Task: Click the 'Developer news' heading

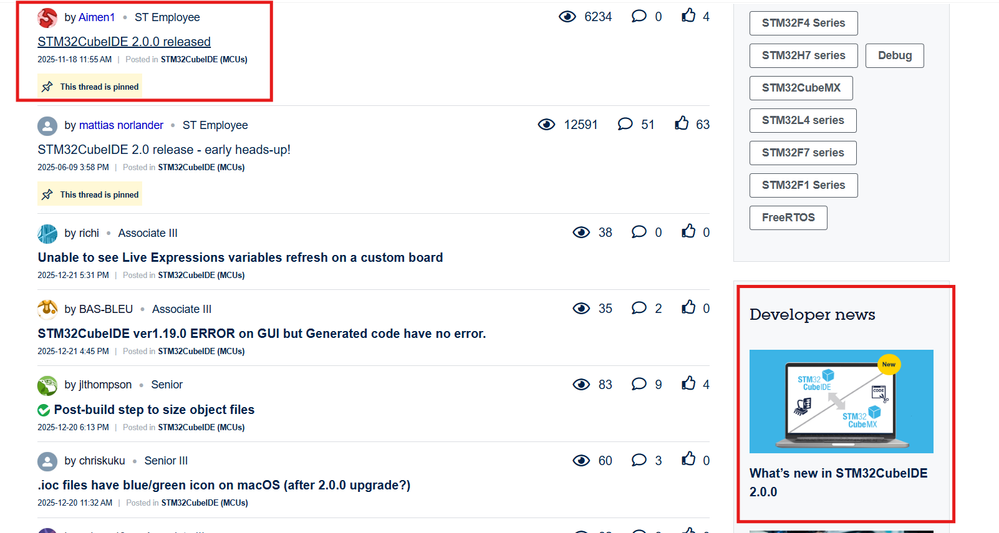Action: (812, 315)
